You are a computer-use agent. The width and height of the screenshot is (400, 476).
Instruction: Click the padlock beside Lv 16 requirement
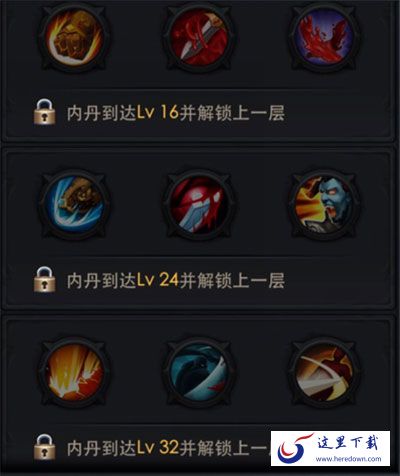point(44,112)
